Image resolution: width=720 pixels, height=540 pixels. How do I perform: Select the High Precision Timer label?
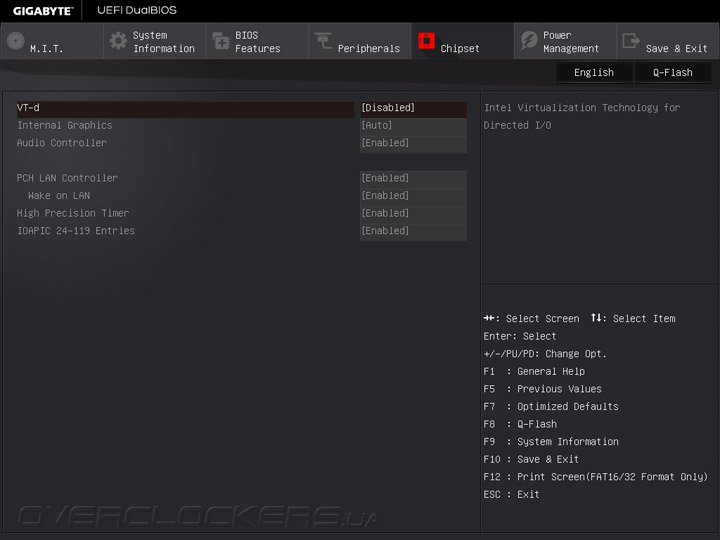pos(73,213)
